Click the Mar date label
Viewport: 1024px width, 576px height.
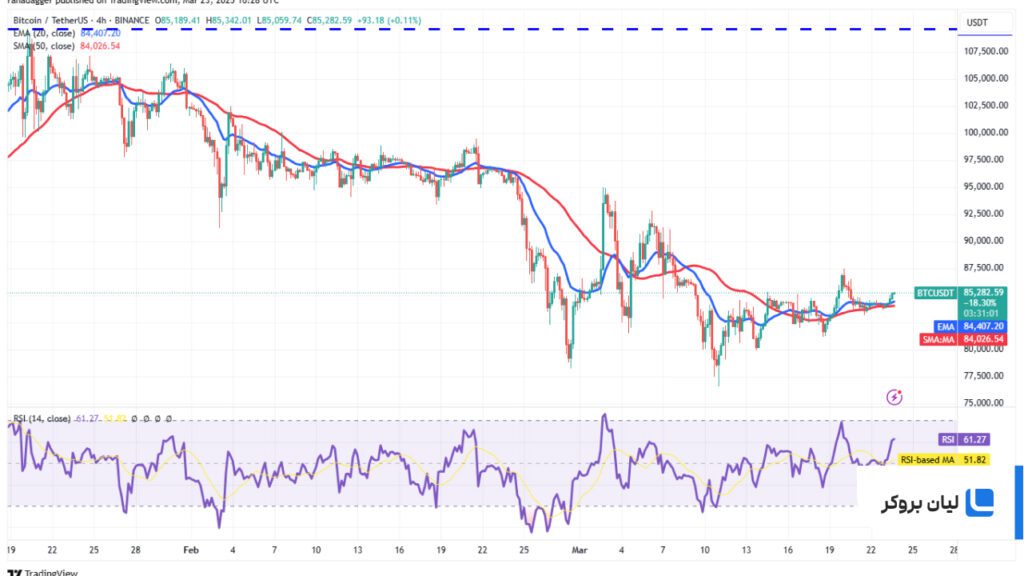(x=579, y=550)
